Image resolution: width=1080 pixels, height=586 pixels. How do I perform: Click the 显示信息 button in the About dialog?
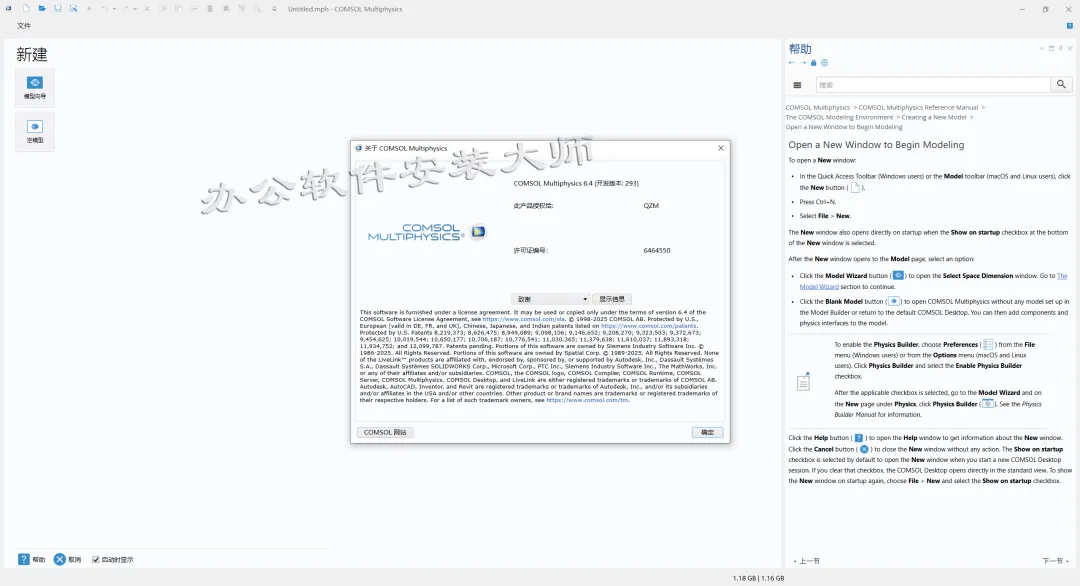(612, 299)
